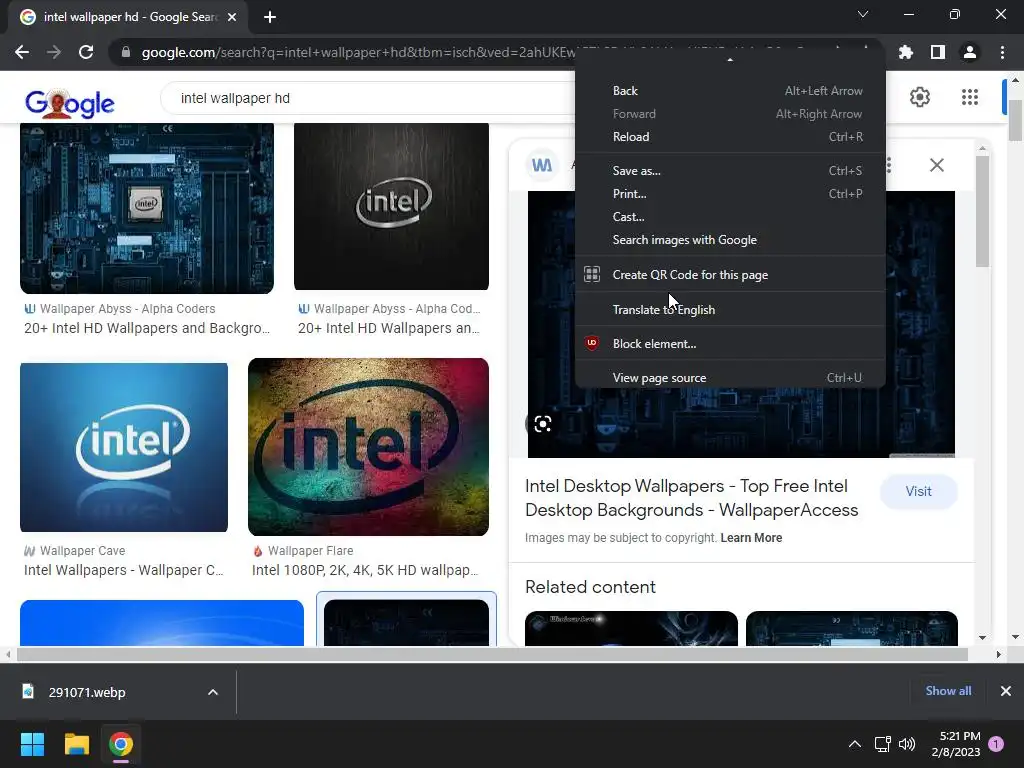Open notification badge in taskbar
Screen dimensions: 1024x768
pyautogui.click(x=996, y=744)
